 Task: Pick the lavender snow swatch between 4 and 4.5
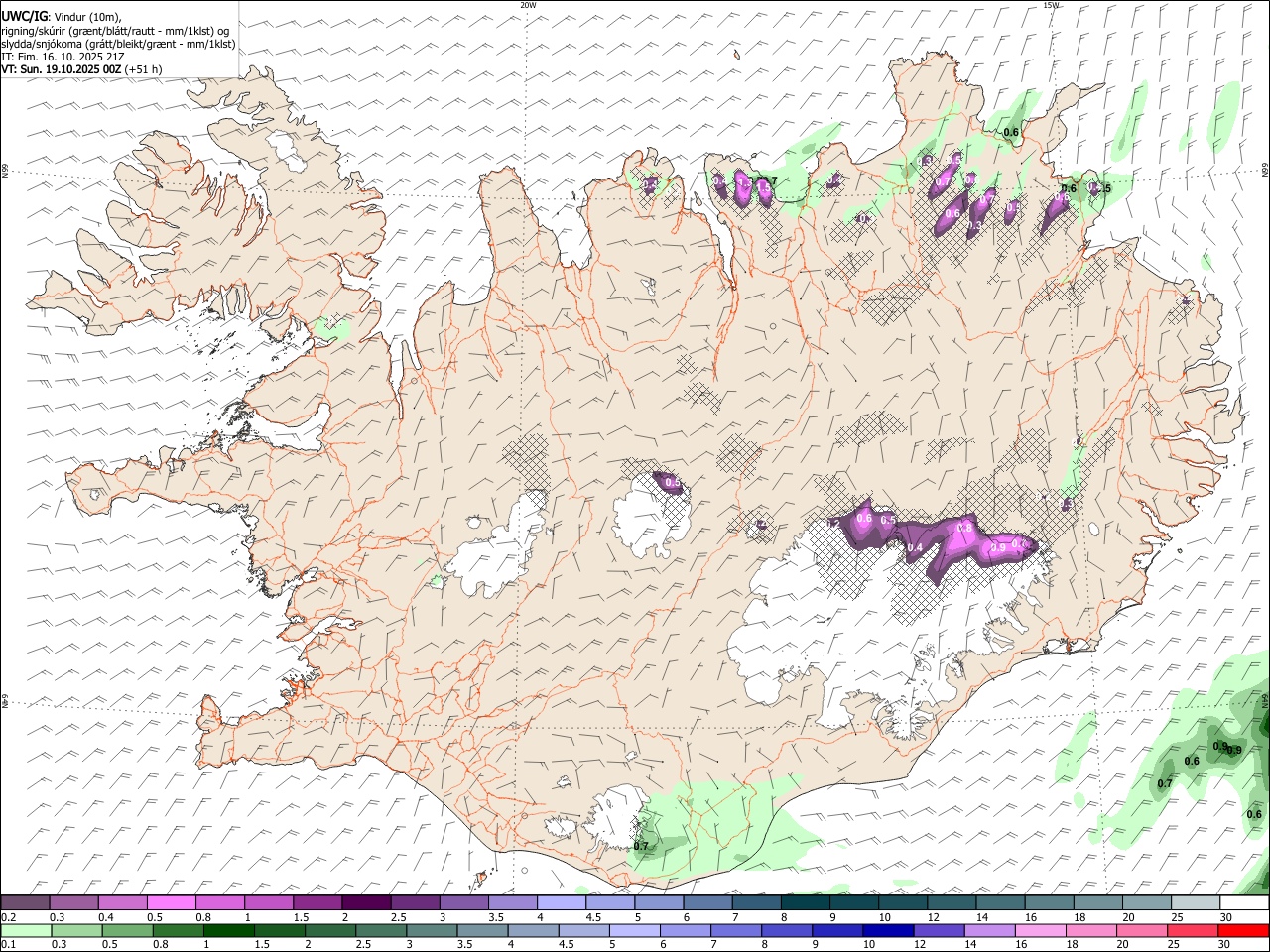(x=562, y=903)
